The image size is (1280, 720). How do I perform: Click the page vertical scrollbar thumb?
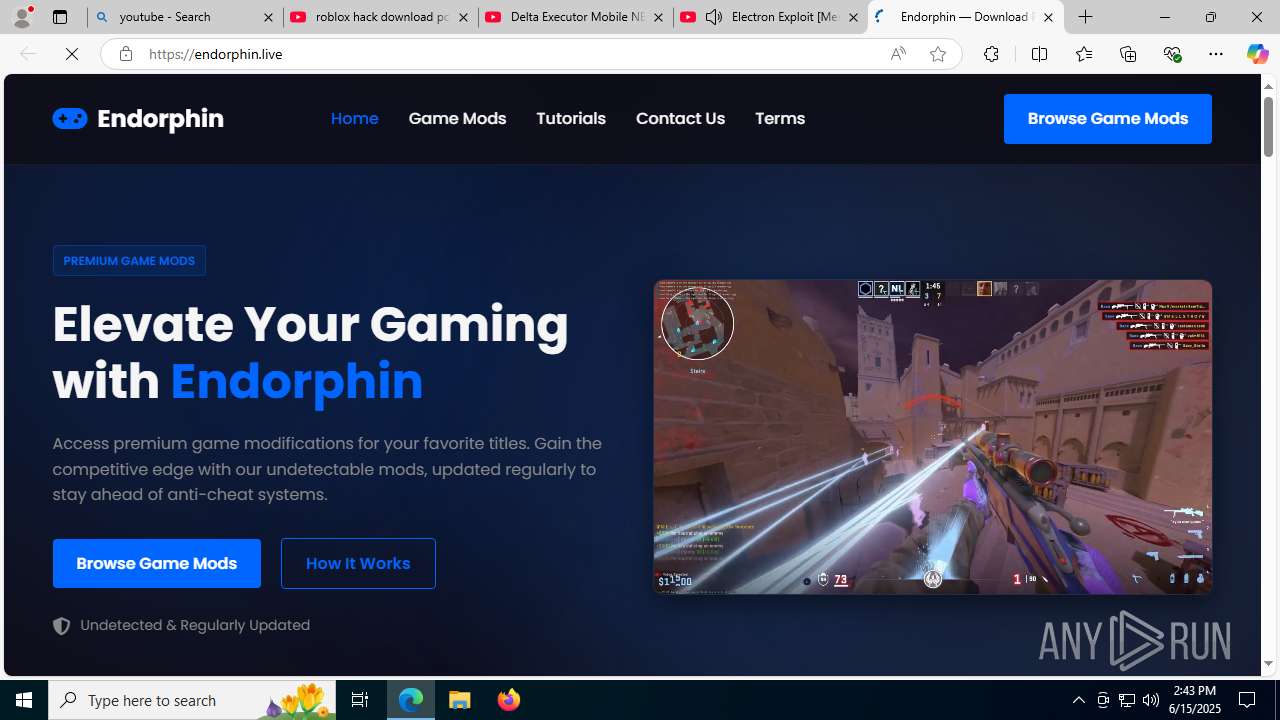coord(1268,127)
